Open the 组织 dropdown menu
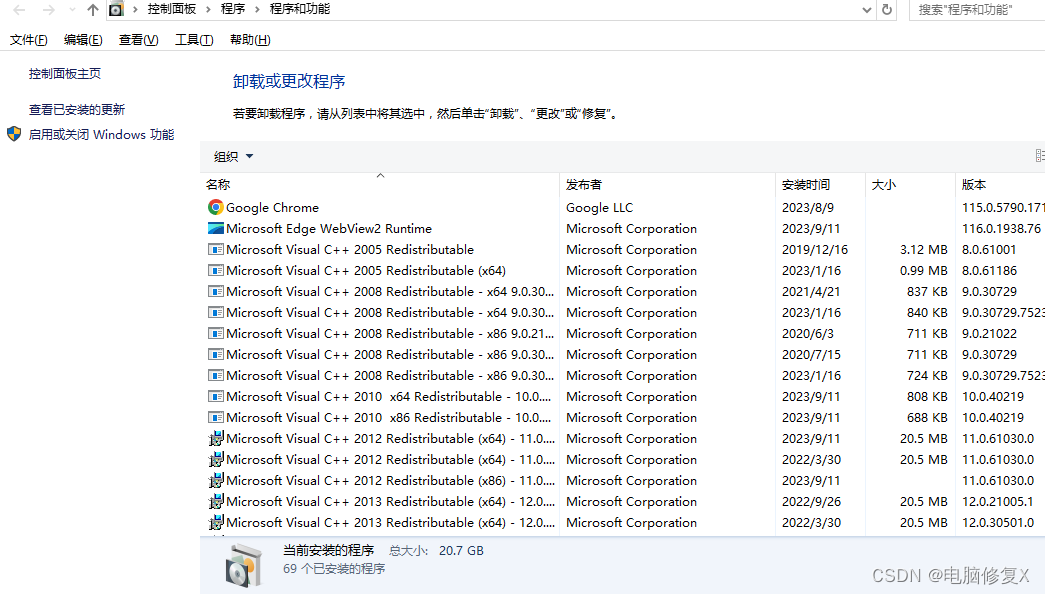The width and height of the screenshot is (1045, 594). [233, 156]
